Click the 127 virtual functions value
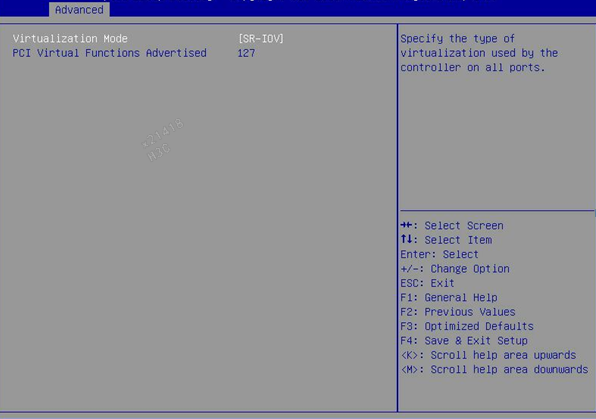This screenshot has width=596, height=419. [x=246, y=53]
